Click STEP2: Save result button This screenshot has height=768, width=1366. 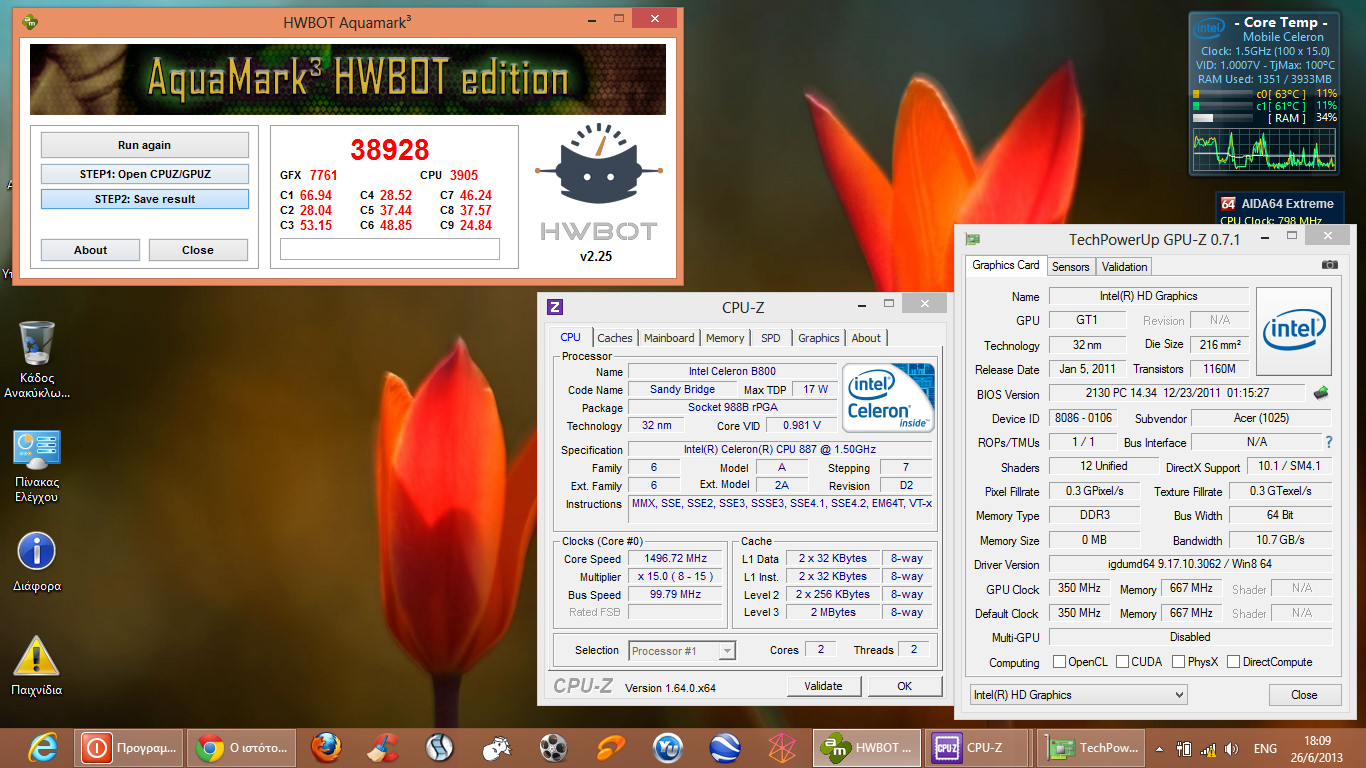144,199
